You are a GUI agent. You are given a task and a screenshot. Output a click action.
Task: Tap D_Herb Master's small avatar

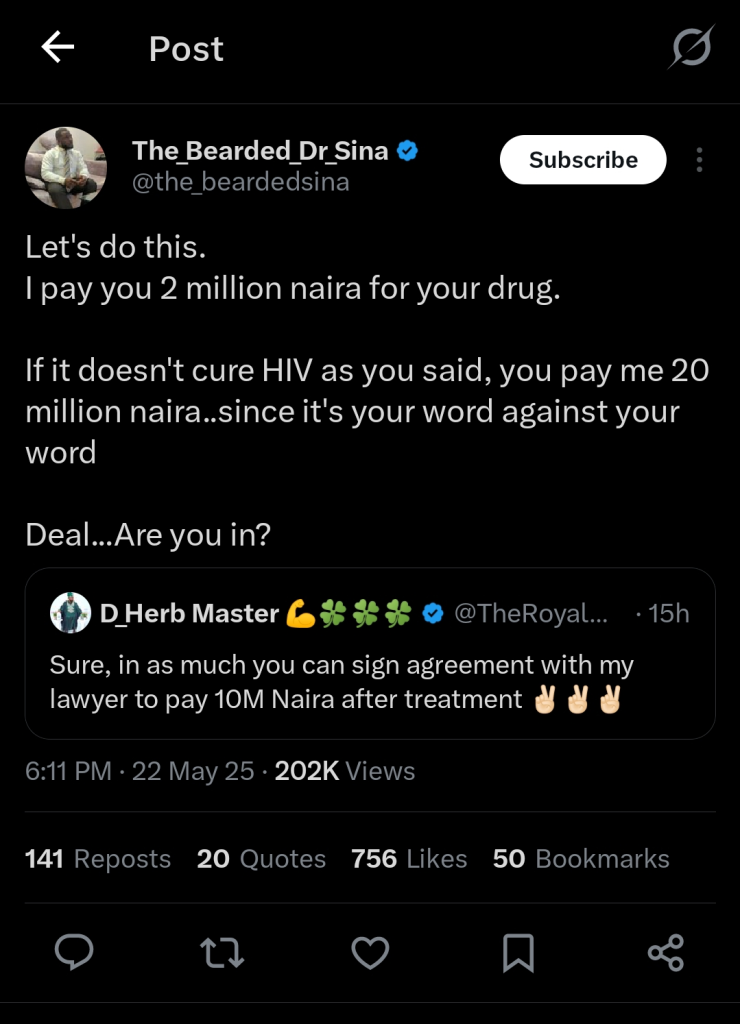[70, 612]
